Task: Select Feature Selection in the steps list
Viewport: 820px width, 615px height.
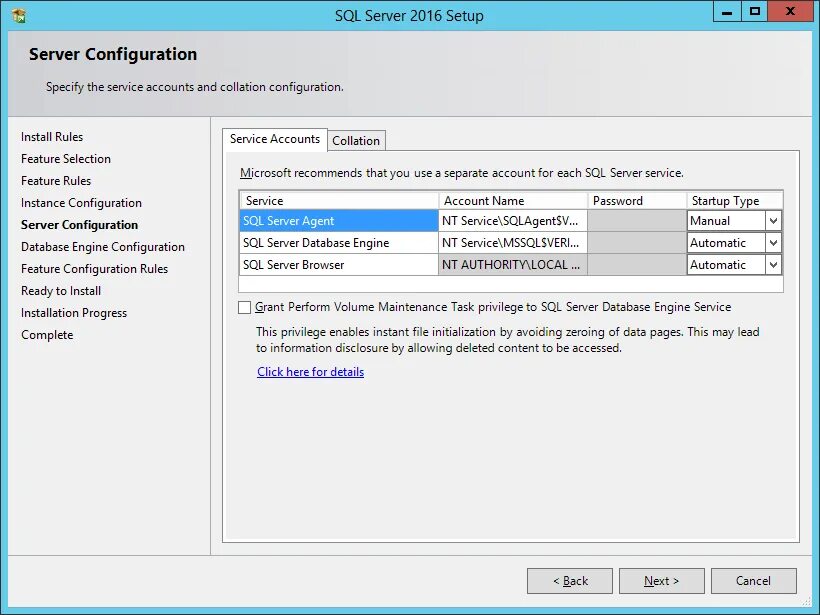Action: 66,159
